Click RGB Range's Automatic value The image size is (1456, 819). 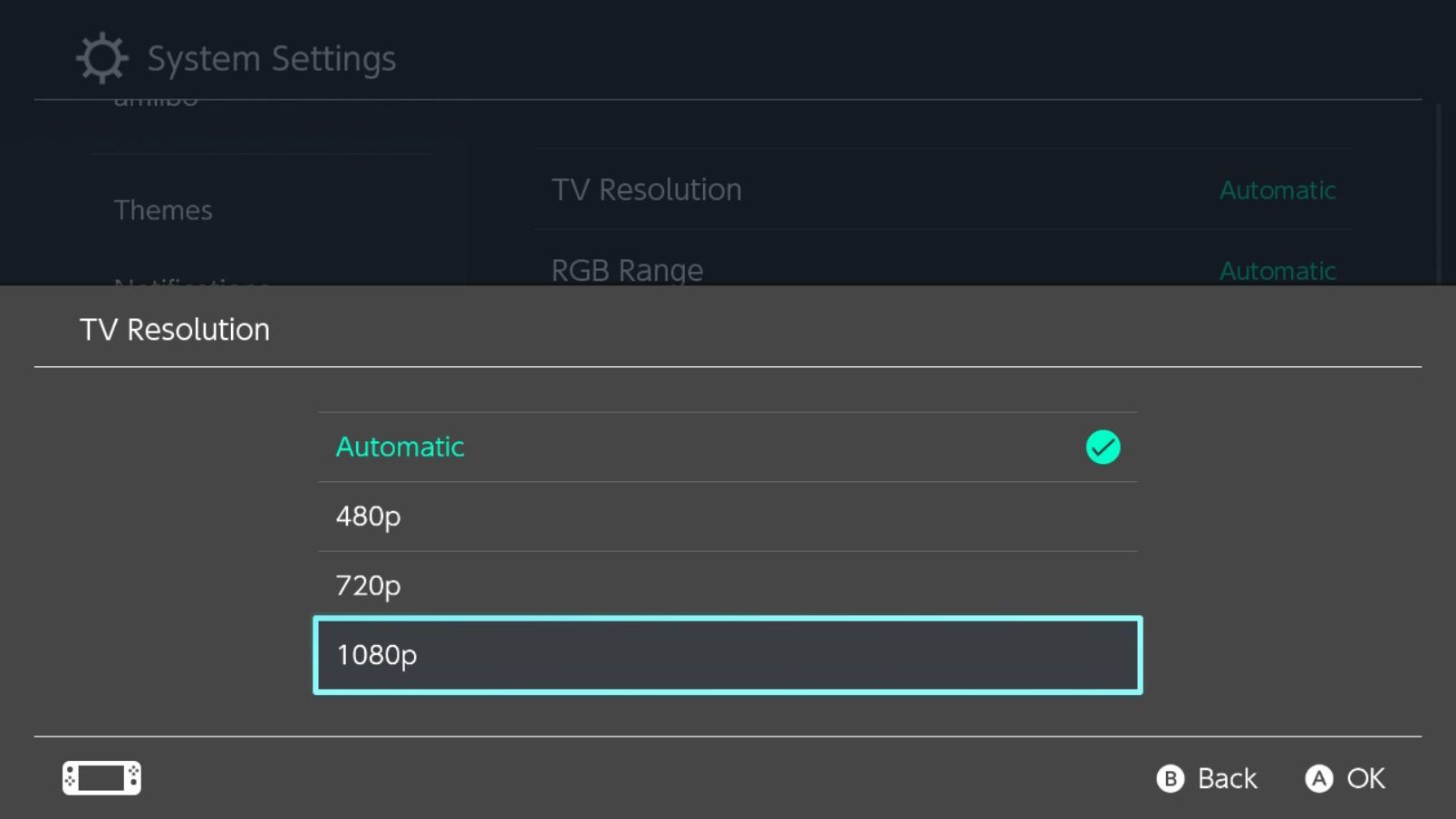tap(1277, 270)
